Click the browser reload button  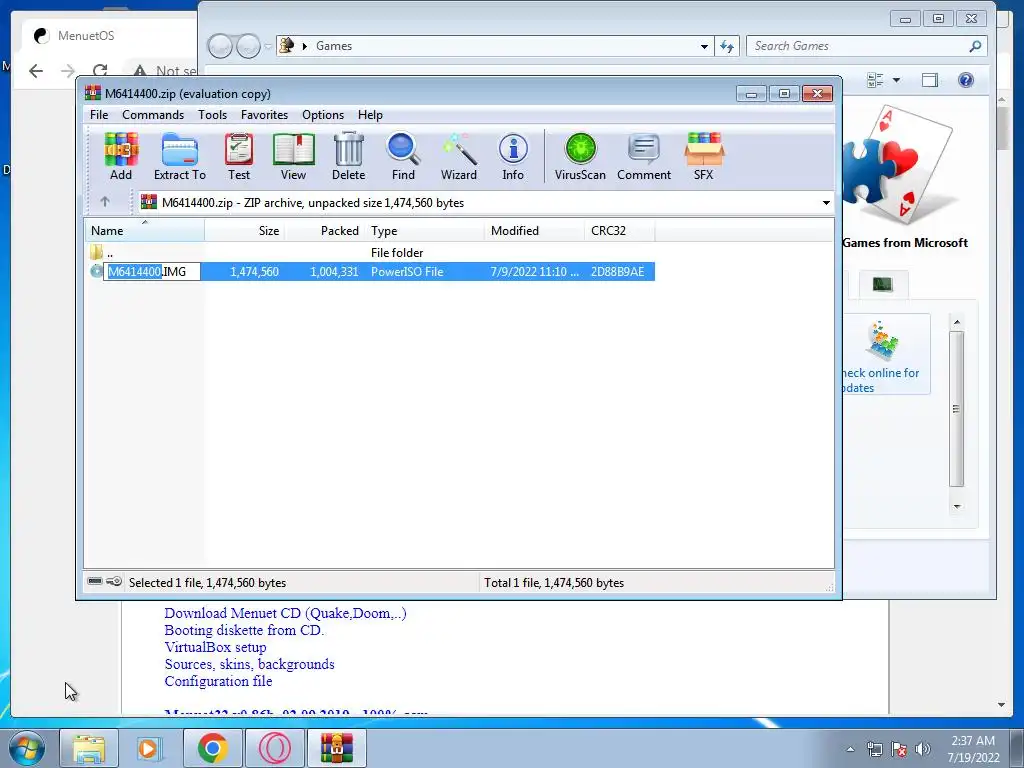point(100,71)
